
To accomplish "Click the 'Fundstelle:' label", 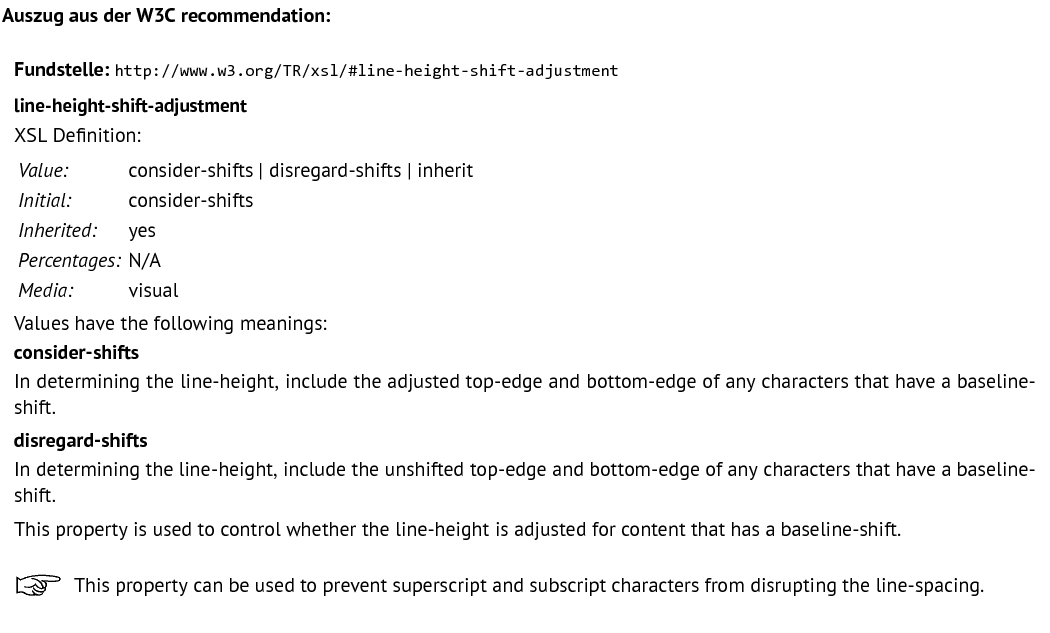I will click(x=62, y=70).
